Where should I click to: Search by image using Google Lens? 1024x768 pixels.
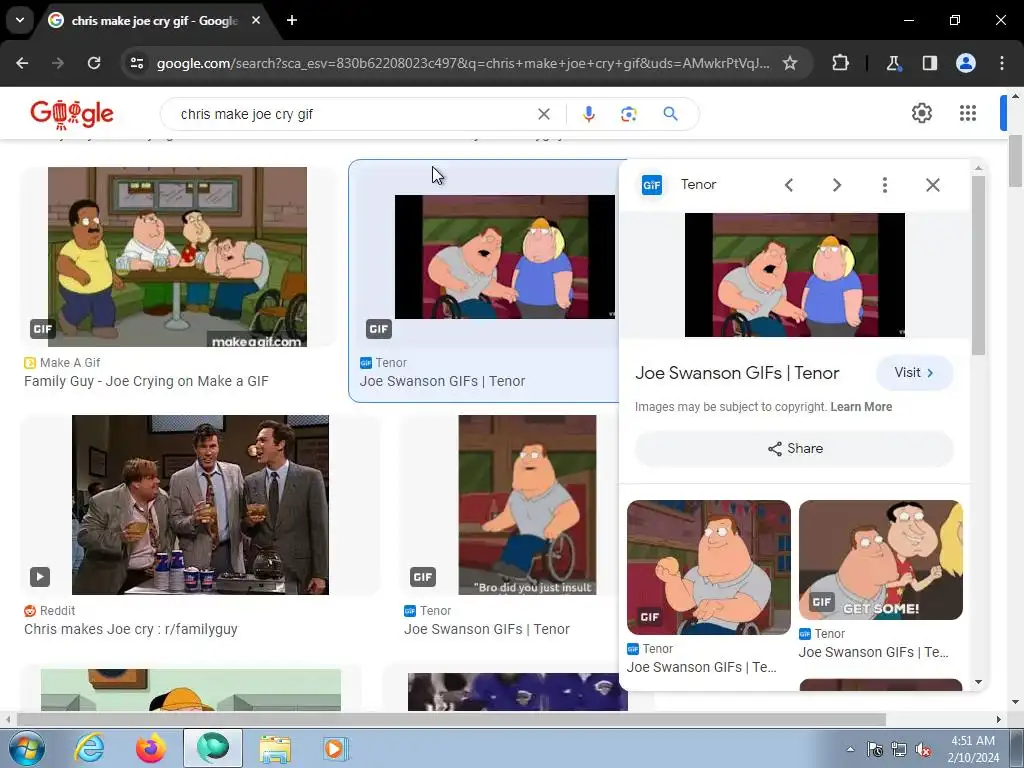(628, 114)
